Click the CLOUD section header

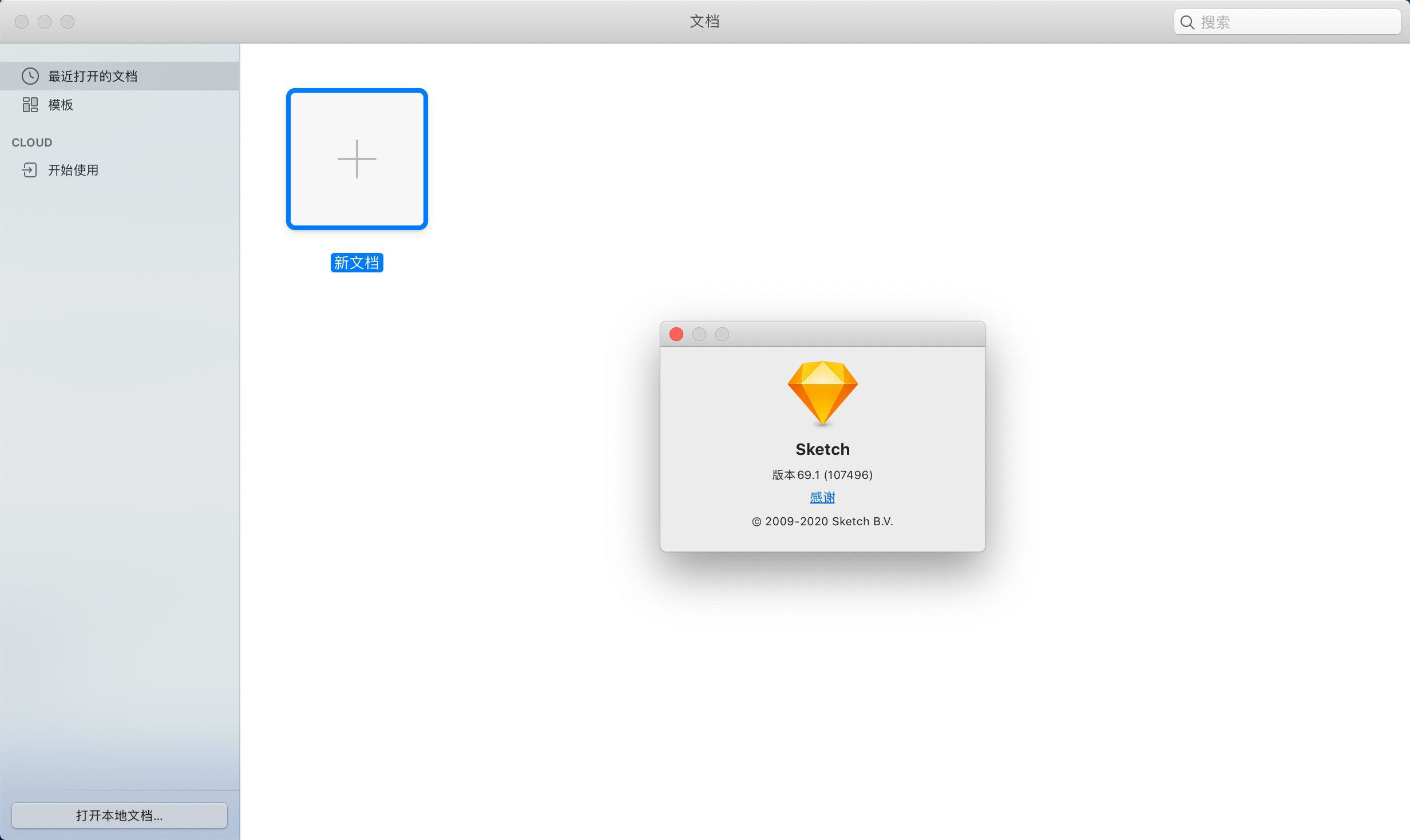[x=32, y=142]
